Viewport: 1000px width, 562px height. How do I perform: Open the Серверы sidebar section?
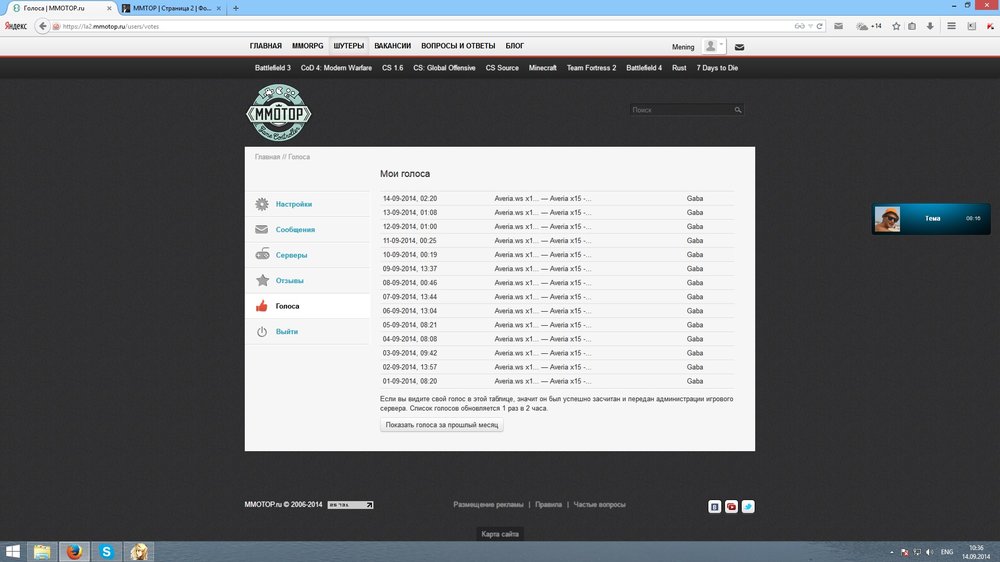pos(291,255)
